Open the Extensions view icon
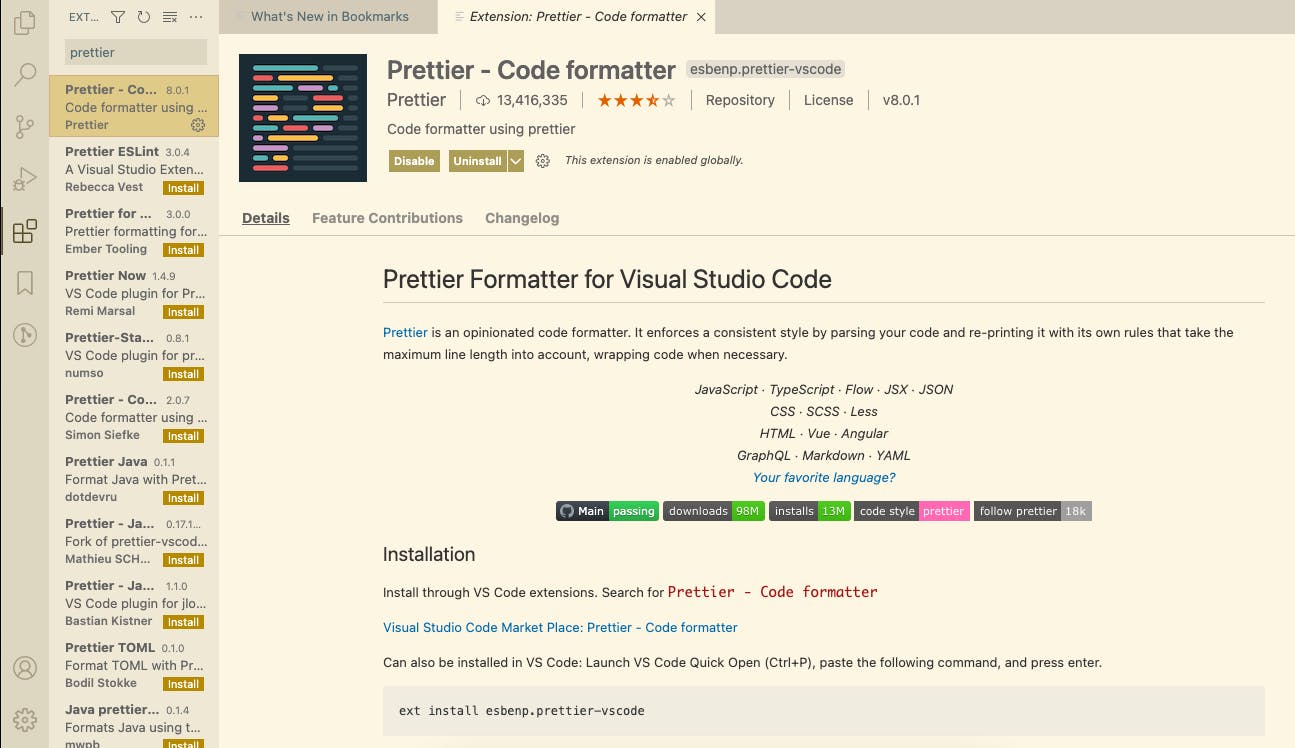This screenshot has width=1295, height=748. pyautogui.click(x=25, y=231)
